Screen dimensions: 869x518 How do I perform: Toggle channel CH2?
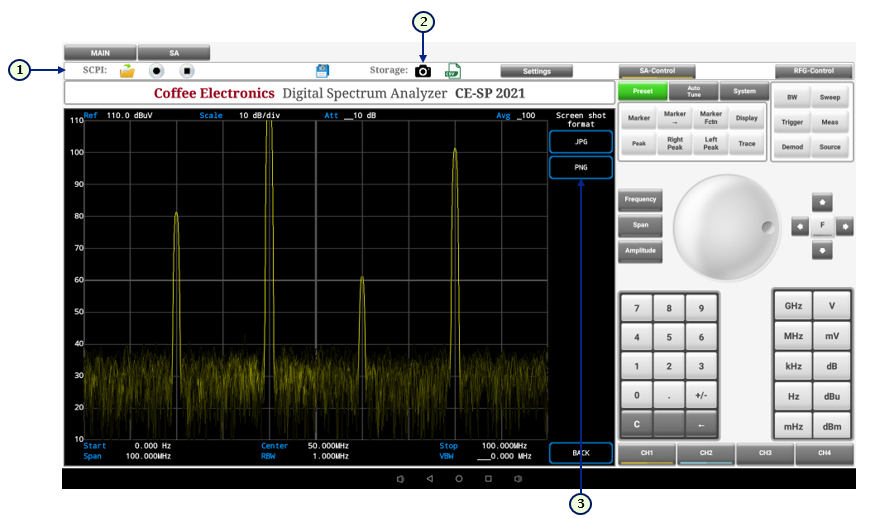coord(705,454)
